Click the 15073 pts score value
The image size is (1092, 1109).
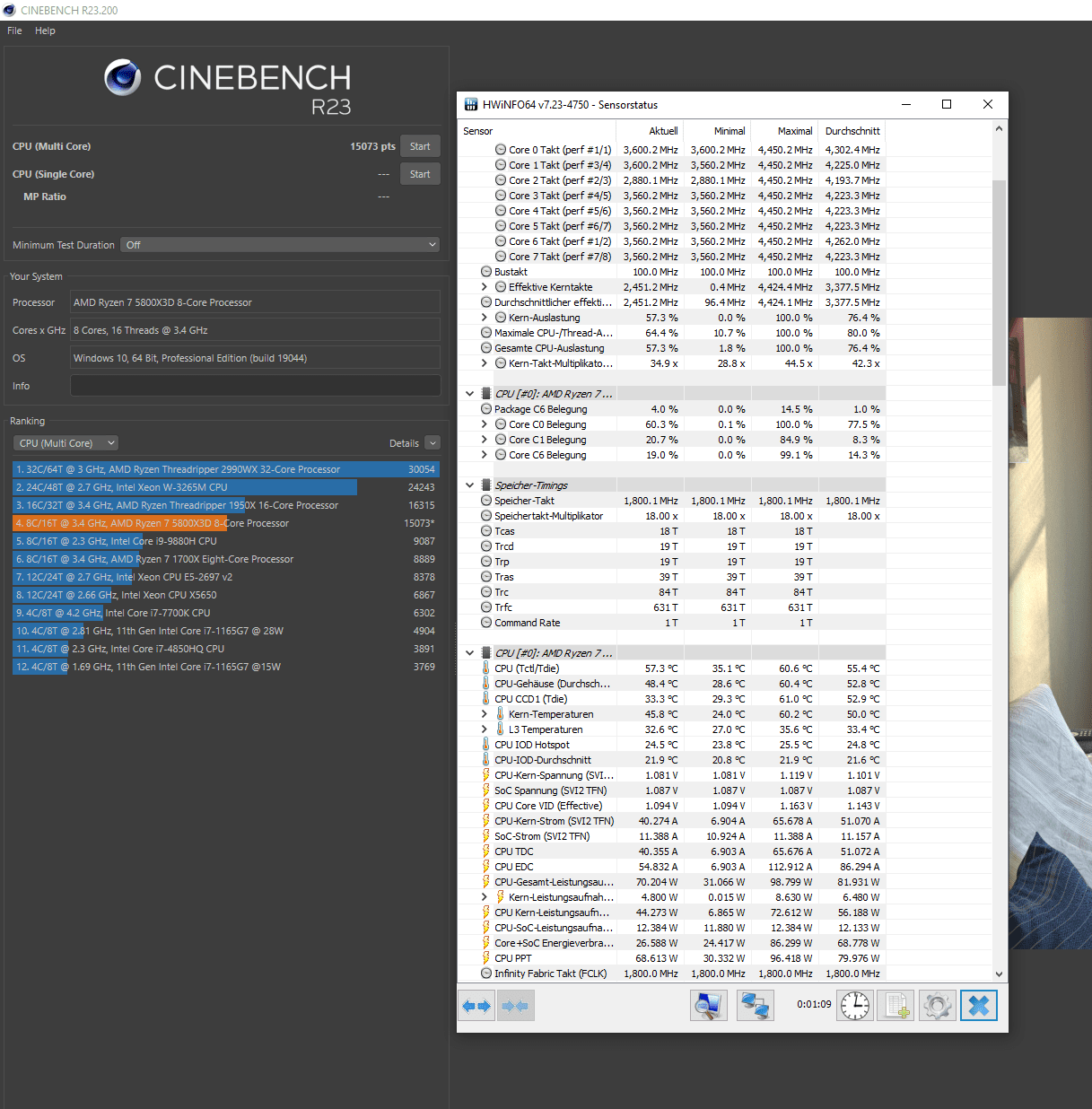pos(372,146)
